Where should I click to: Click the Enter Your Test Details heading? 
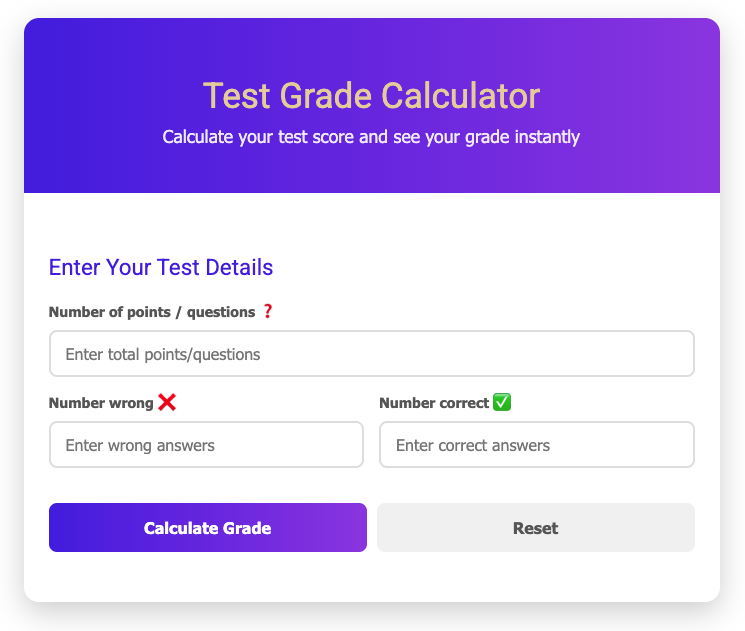click(161, 267)
